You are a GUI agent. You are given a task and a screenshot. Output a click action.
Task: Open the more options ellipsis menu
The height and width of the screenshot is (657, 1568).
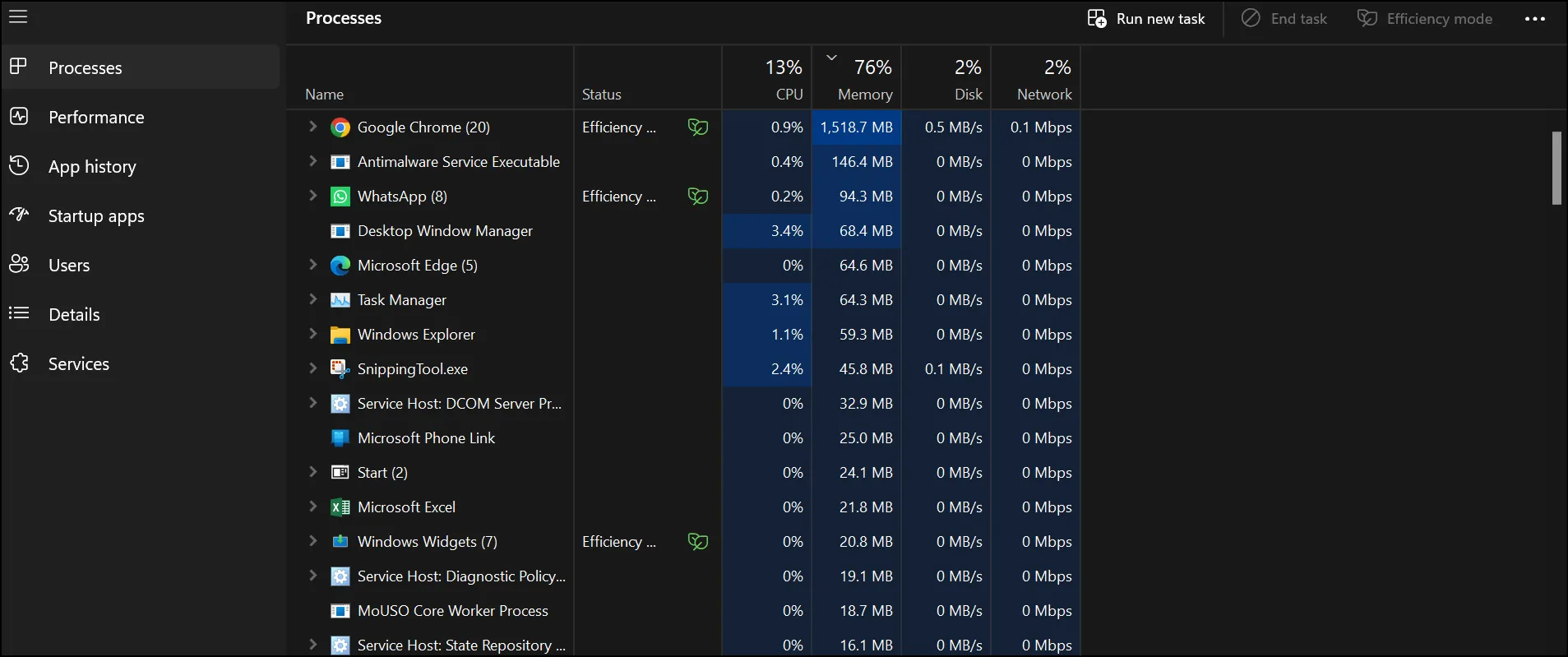(1534, 19)
